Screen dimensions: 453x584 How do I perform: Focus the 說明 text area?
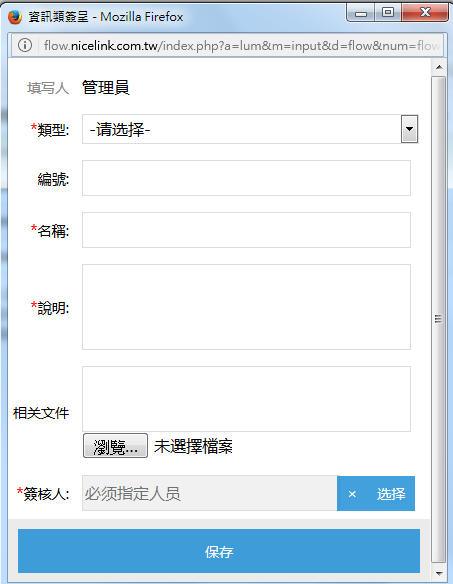246,307
